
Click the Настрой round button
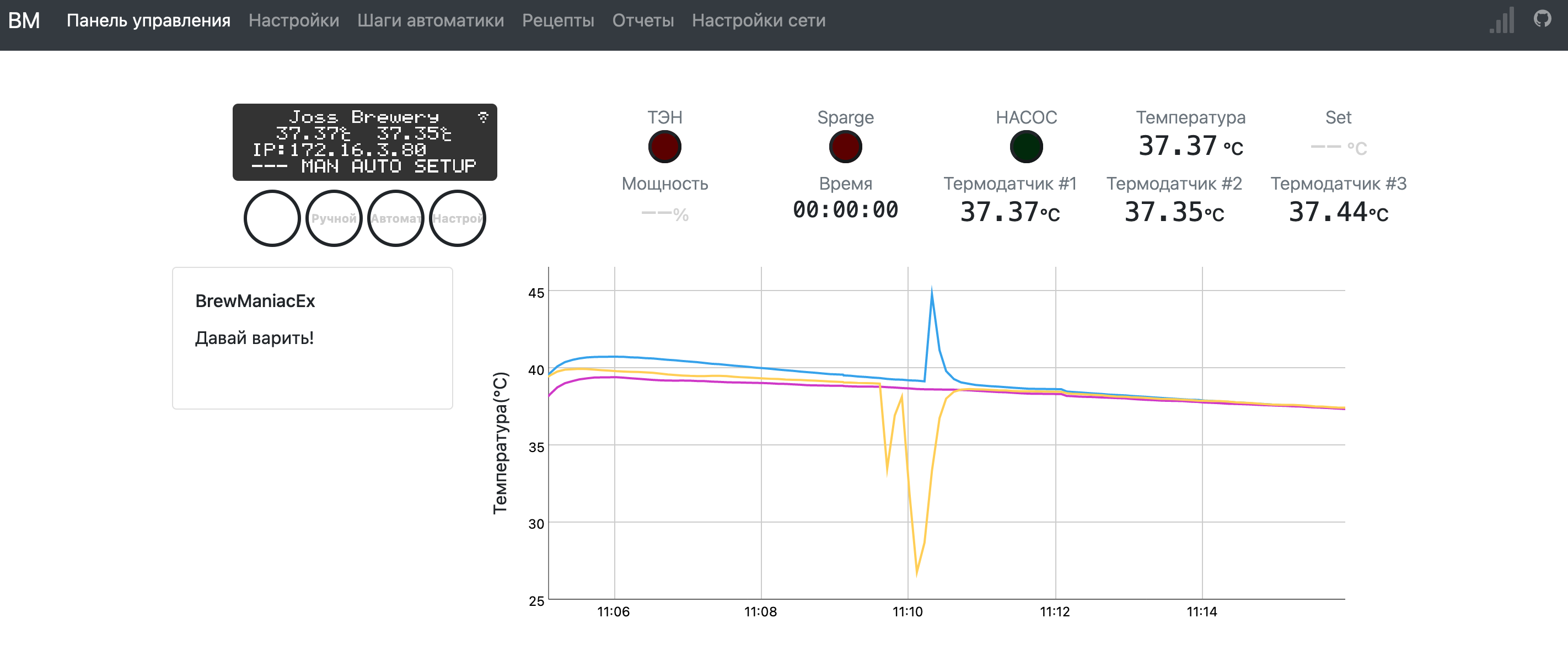(x=458, y=218)
